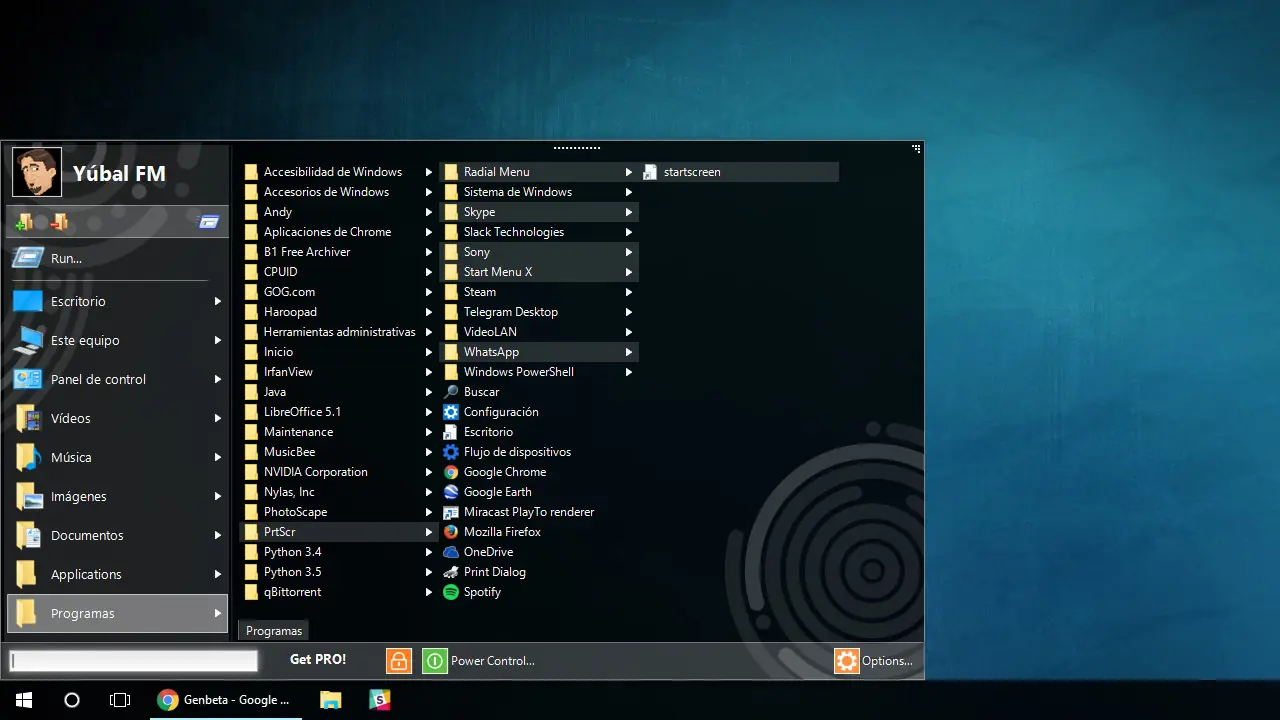
Task: Expand the CPUID folder arrow
Action: pos(429,272)
